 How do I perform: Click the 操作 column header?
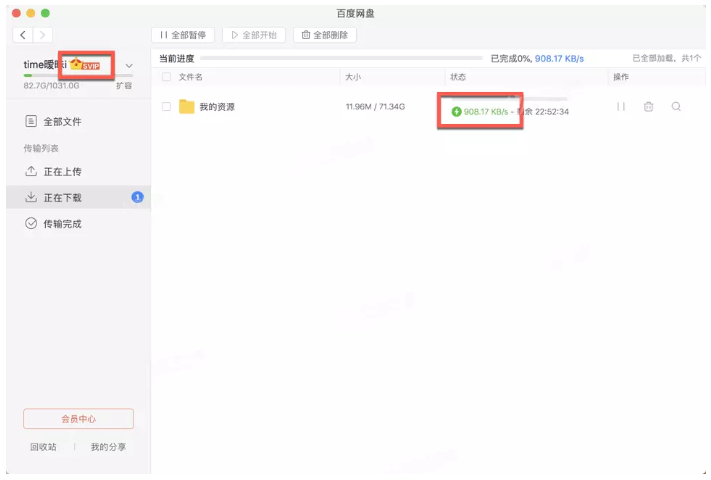[621, 77]
